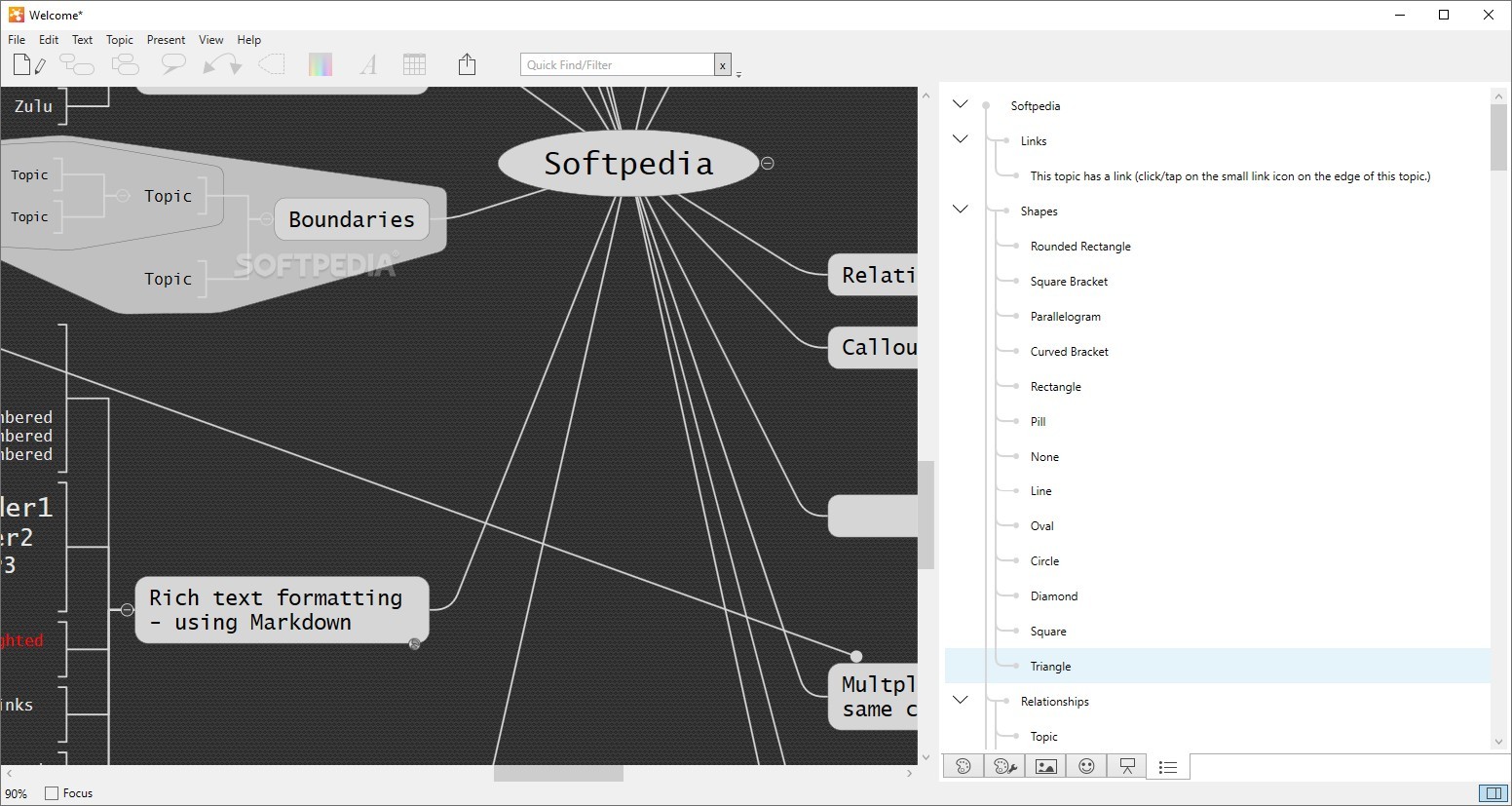Open the small dropdown next to Quick Find
The height and width of the screenshot is (806, 1512).
point(738,74)
